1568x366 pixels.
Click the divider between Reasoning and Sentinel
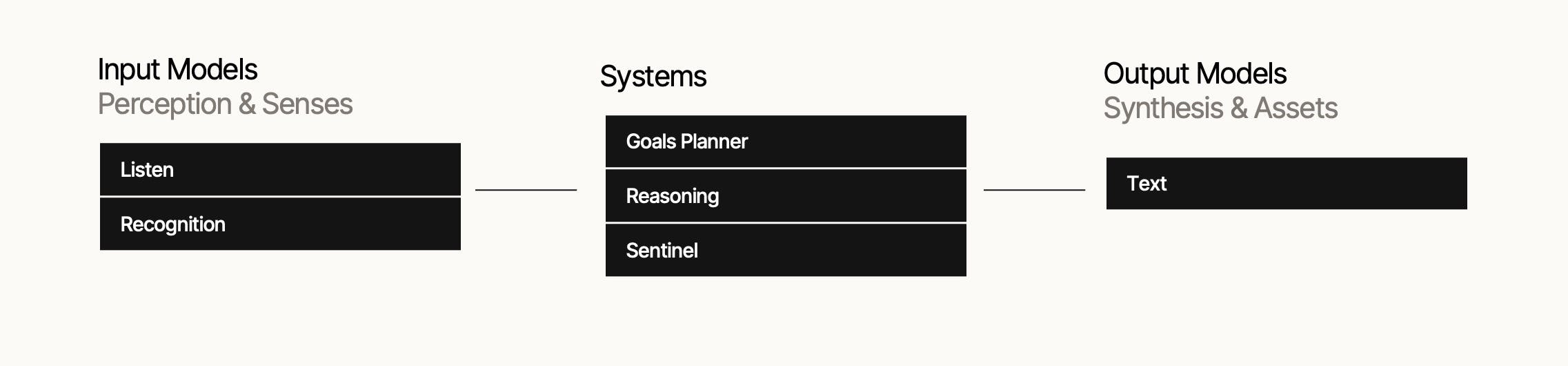click(786, 223)
